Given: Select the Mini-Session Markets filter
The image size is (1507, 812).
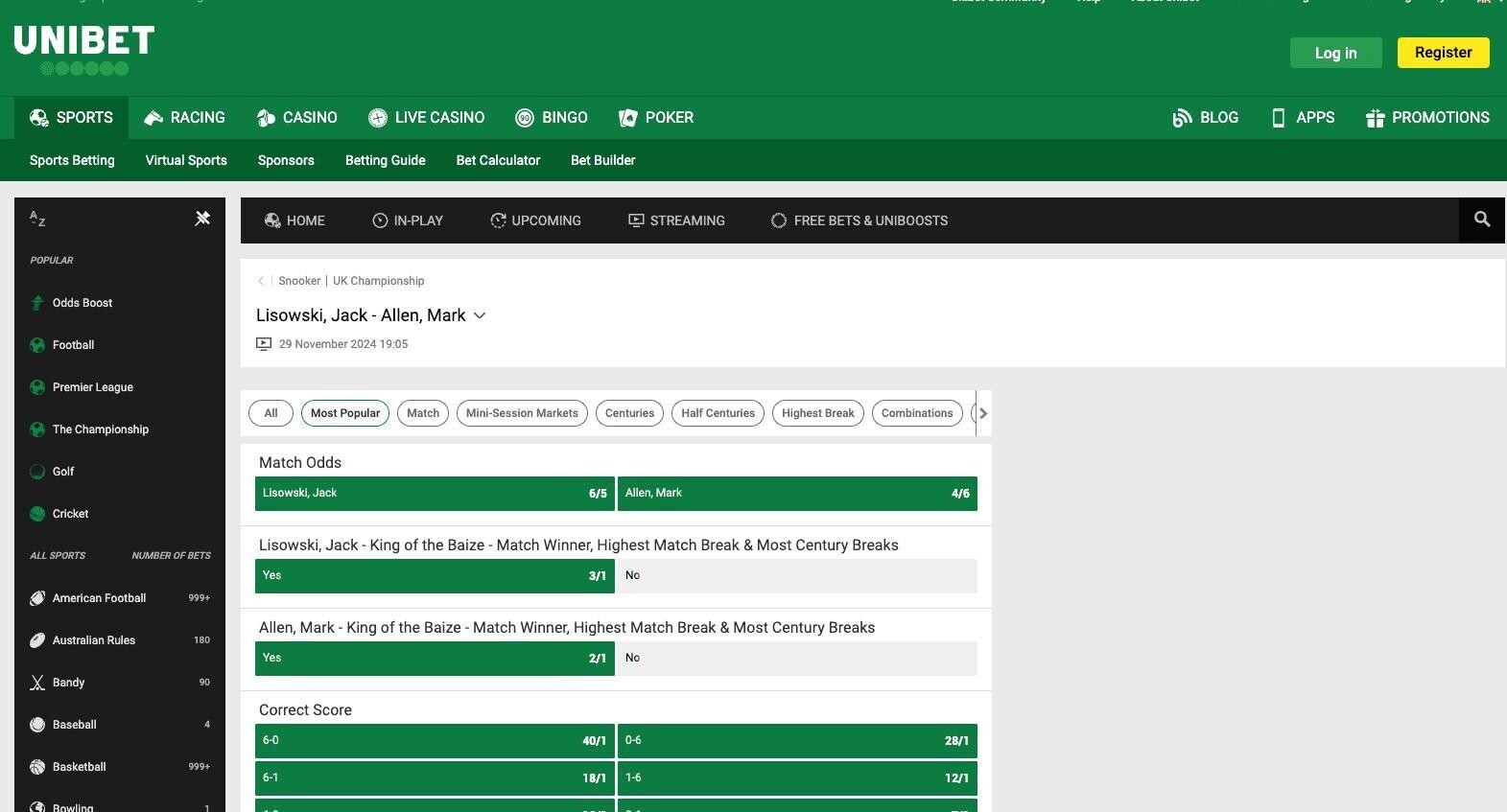Looking at the screenshot, I should (x=522, y=413).
